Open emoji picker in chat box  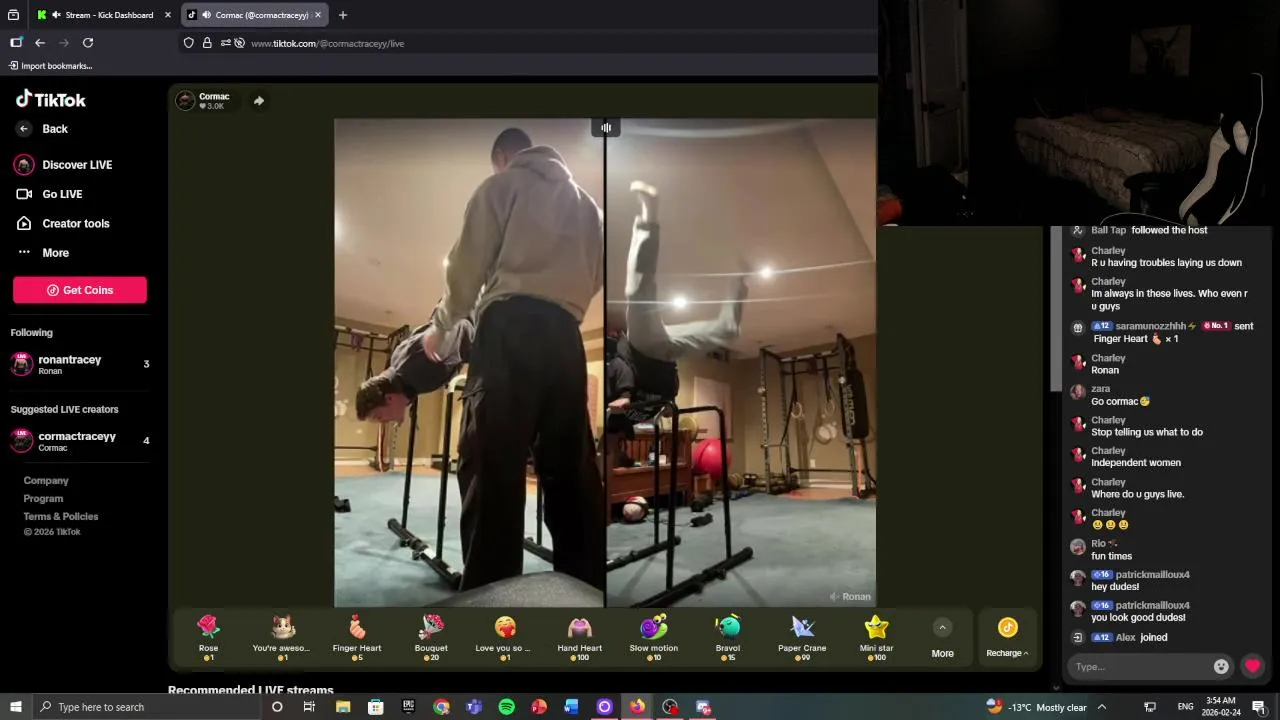[1221, 666]
